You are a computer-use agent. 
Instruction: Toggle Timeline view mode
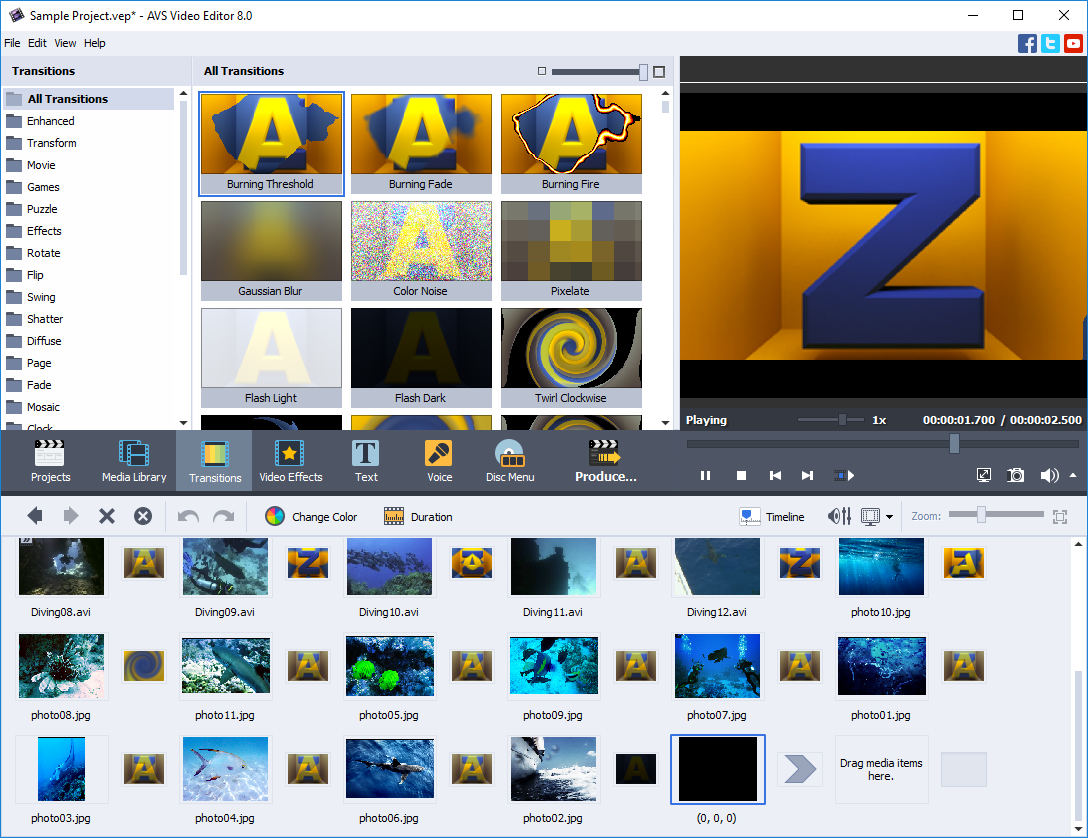[x=772, y=516]
